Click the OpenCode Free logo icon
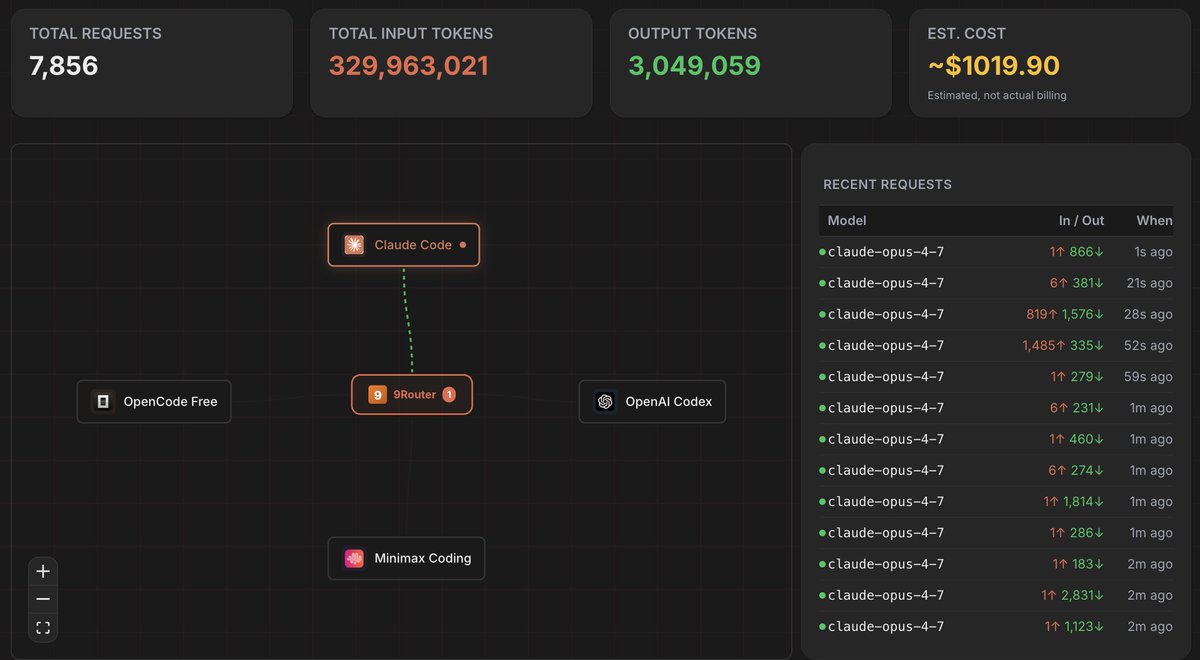 102,402
